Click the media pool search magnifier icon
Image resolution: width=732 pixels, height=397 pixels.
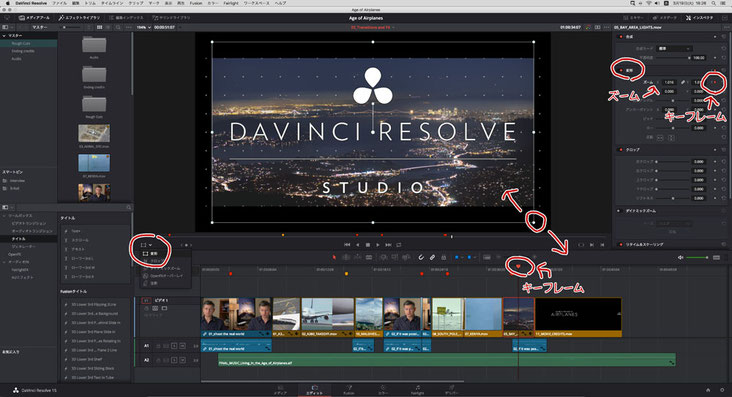point(118,28)
